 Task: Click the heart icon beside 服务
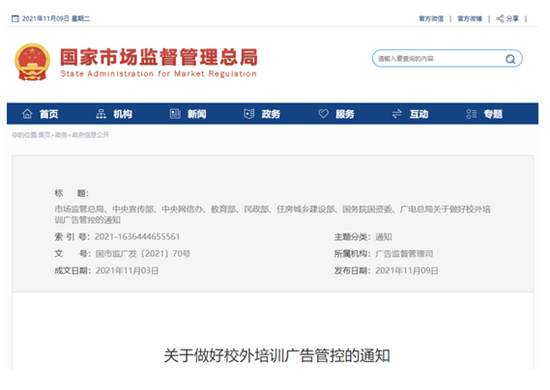tap(323, 114)
